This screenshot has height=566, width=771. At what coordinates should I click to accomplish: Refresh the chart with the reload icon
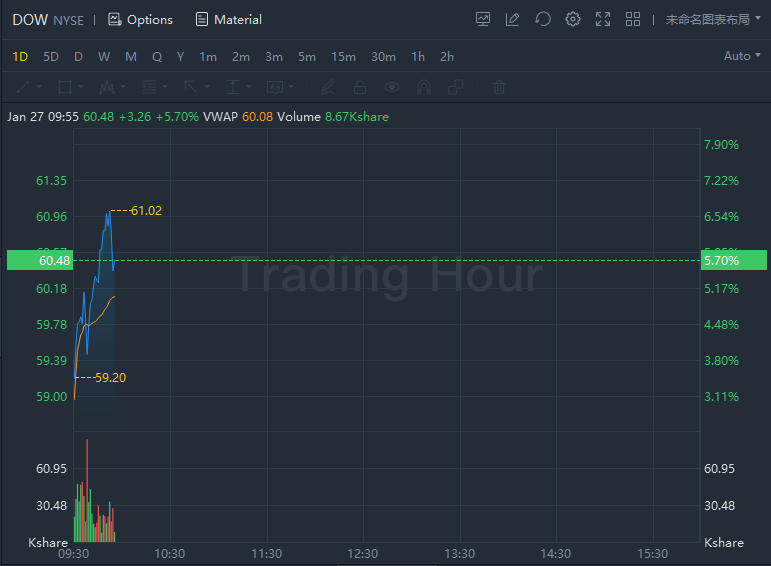point(543,20)
